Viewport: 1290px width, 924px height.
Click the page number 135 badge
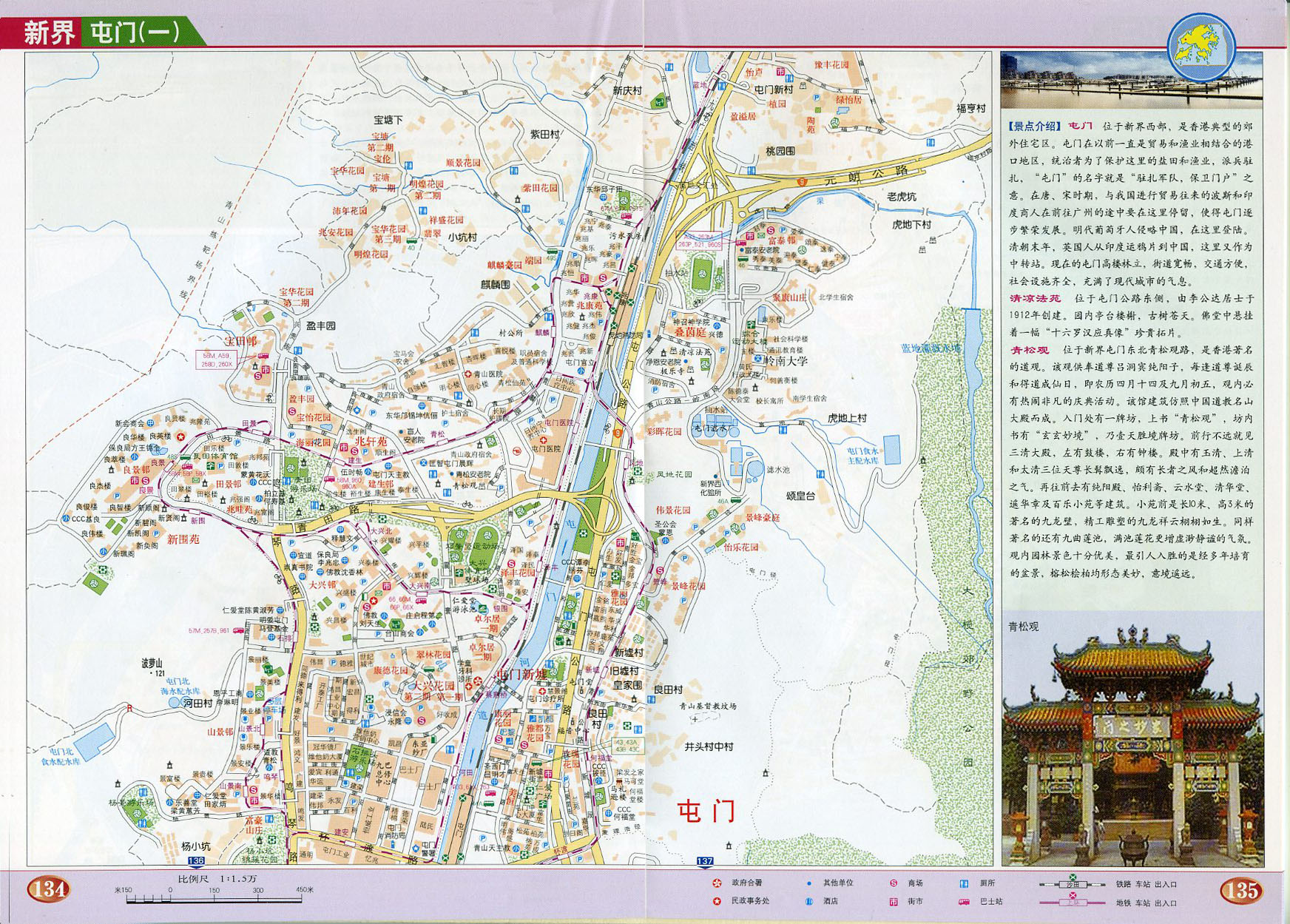pos(1240,890)
